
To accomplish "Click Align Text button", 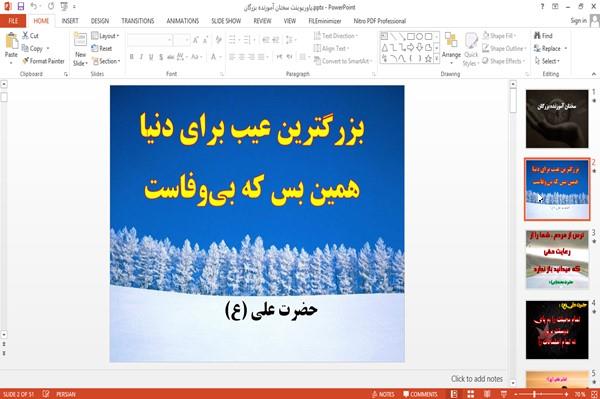I will click(331, 48).
